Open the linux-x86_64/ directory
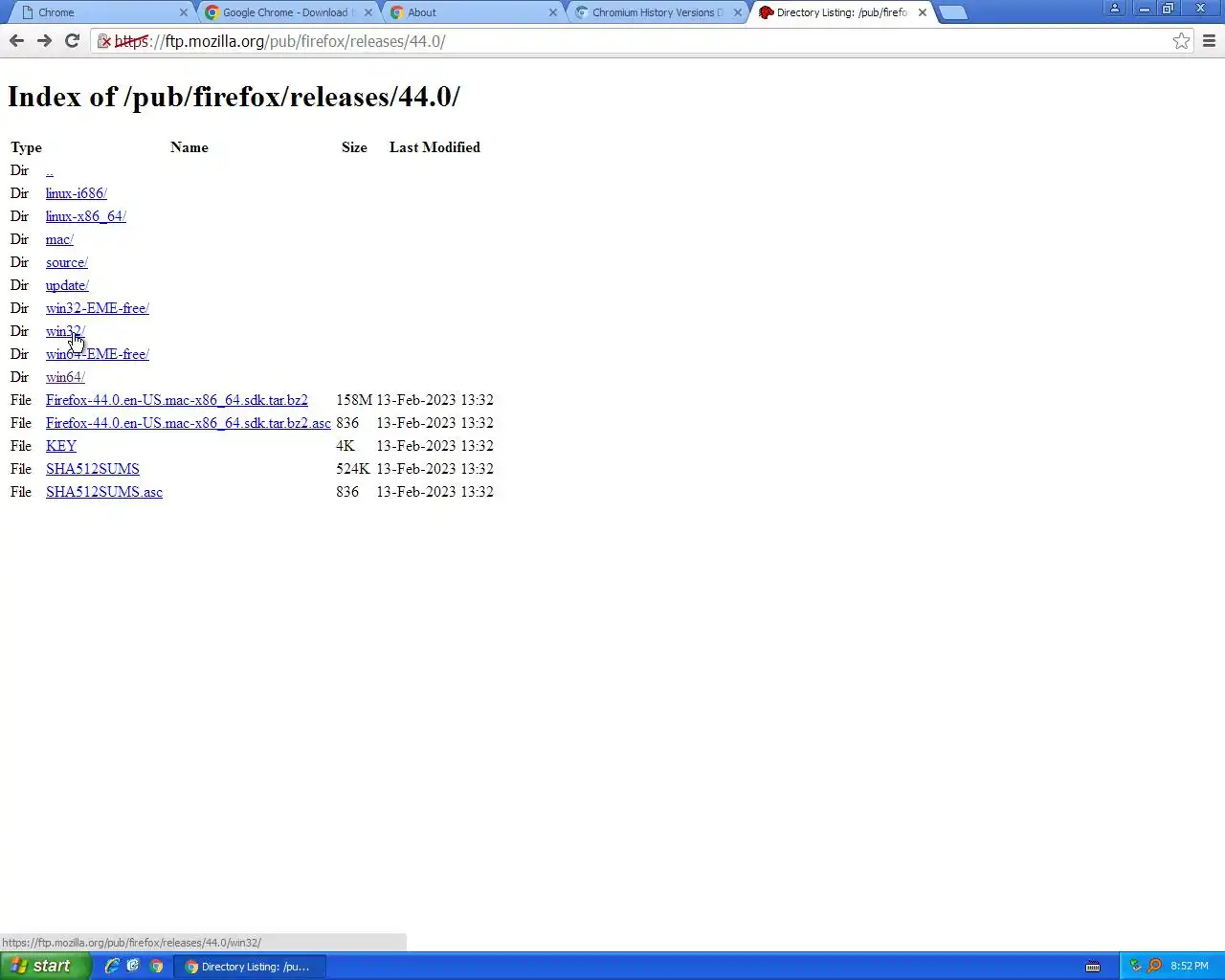The height and width of the screenshot is (980, 1225). click(x=86, y=216)
